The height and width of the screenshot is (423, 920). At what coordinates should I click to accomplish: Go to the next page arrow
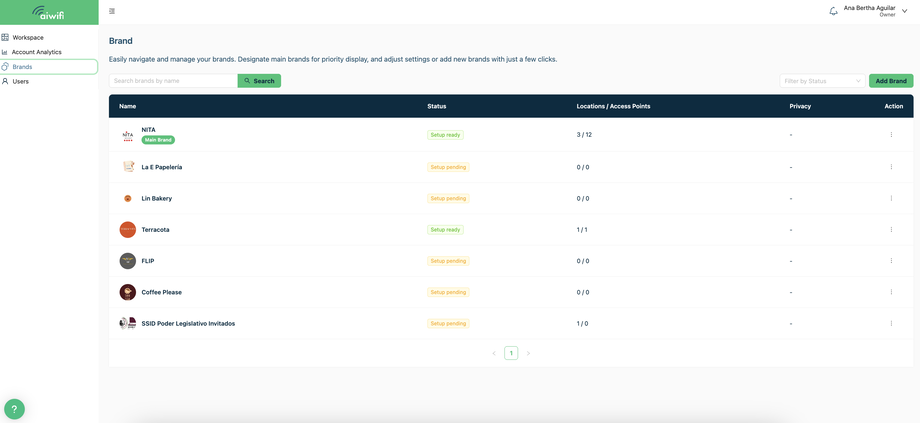[x=528, y=353]
